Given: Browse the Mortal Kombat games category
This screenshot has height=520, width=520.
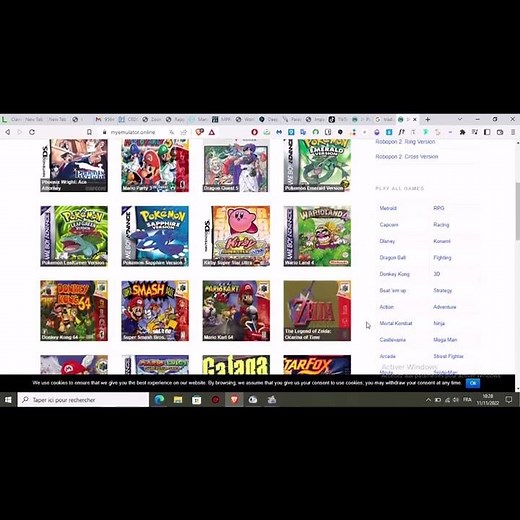Looking at the screenshot, I should click(x=396, y=323).
